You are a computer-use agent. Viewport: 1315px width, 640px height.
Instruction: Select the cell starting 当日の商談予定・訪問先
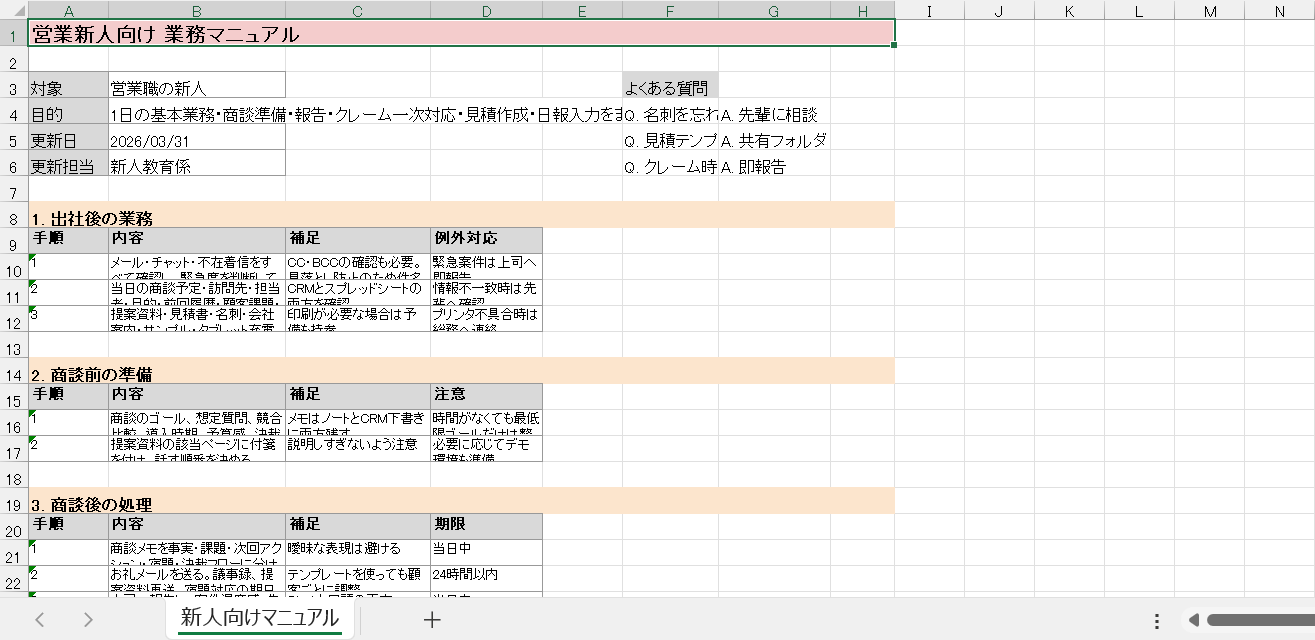197,293
